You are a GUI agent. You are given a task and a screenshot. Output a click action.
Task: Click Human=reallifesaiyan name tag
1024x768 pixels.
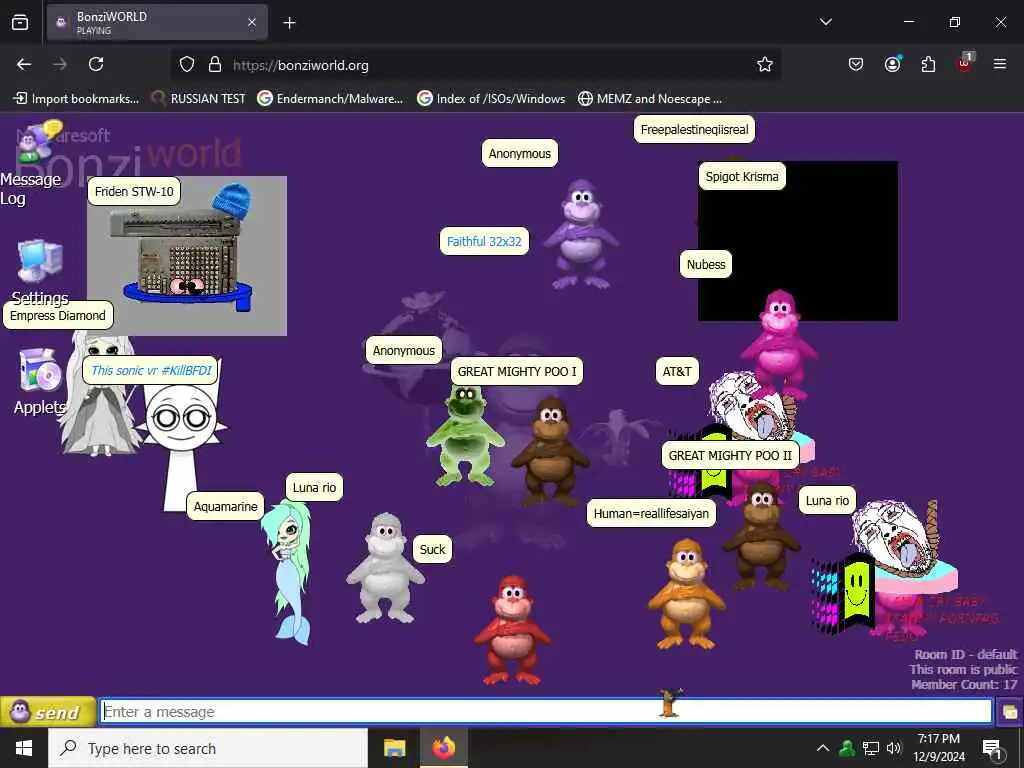tap(651, 513)
